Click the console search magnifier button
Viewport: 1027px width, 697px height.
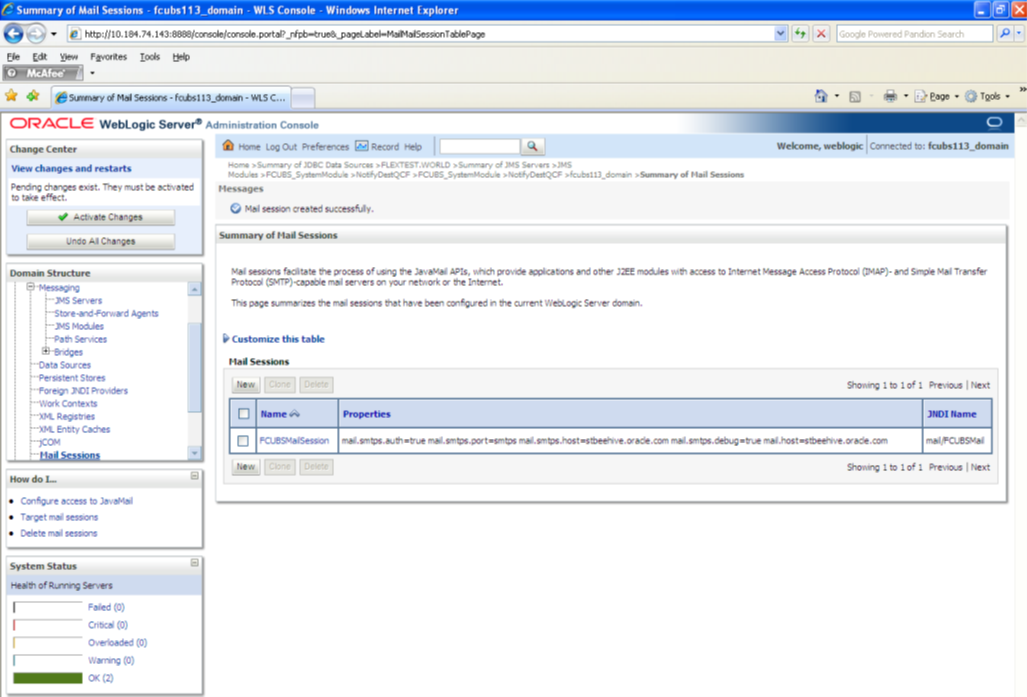[532, 147]
